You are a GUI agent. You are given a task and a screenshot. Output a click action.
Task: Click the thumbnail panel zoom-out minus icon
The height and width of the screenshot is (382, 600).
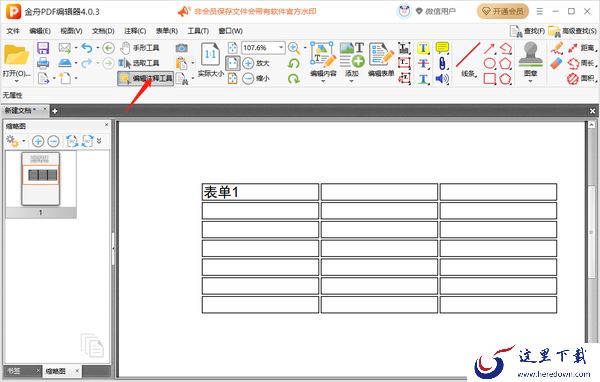point(53,141)
